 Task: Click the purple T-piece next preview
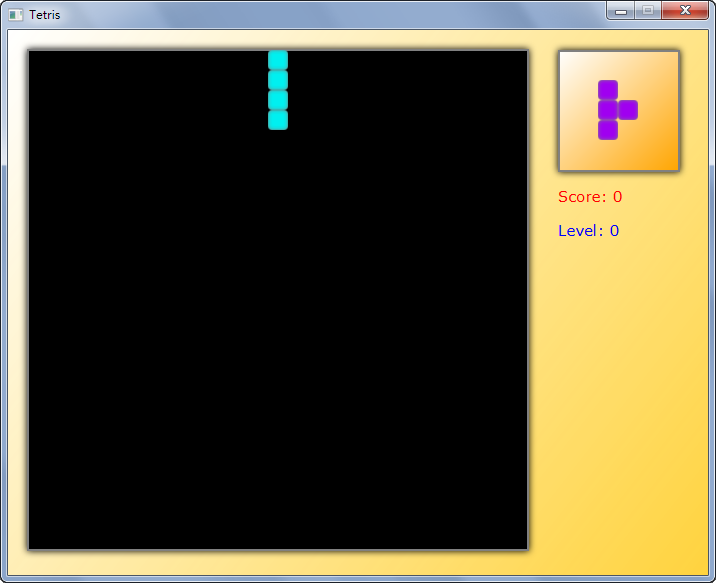pos(618,110)
